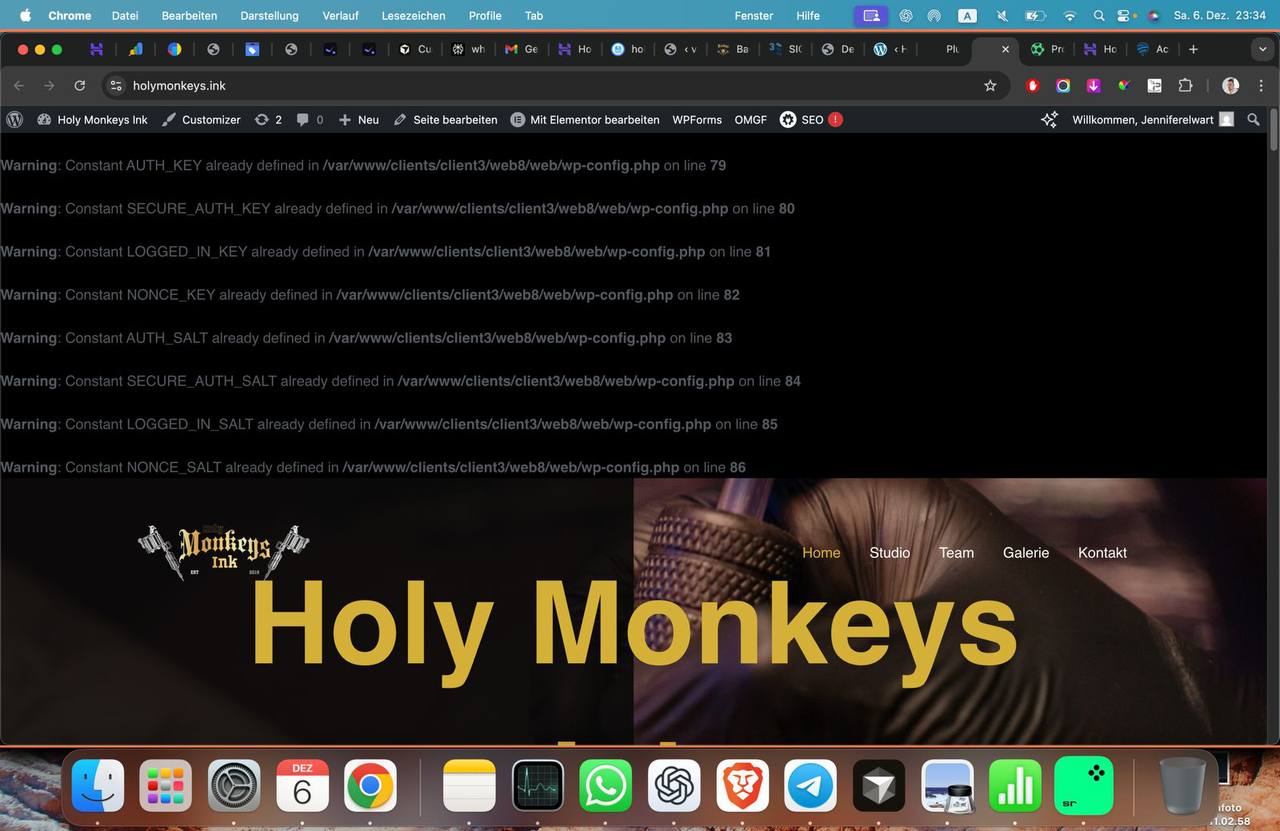Open the Neu new-content dropdown
The height and width of the screenshot is (831, 1280).
pyautogui.click(x=359, y=119)
